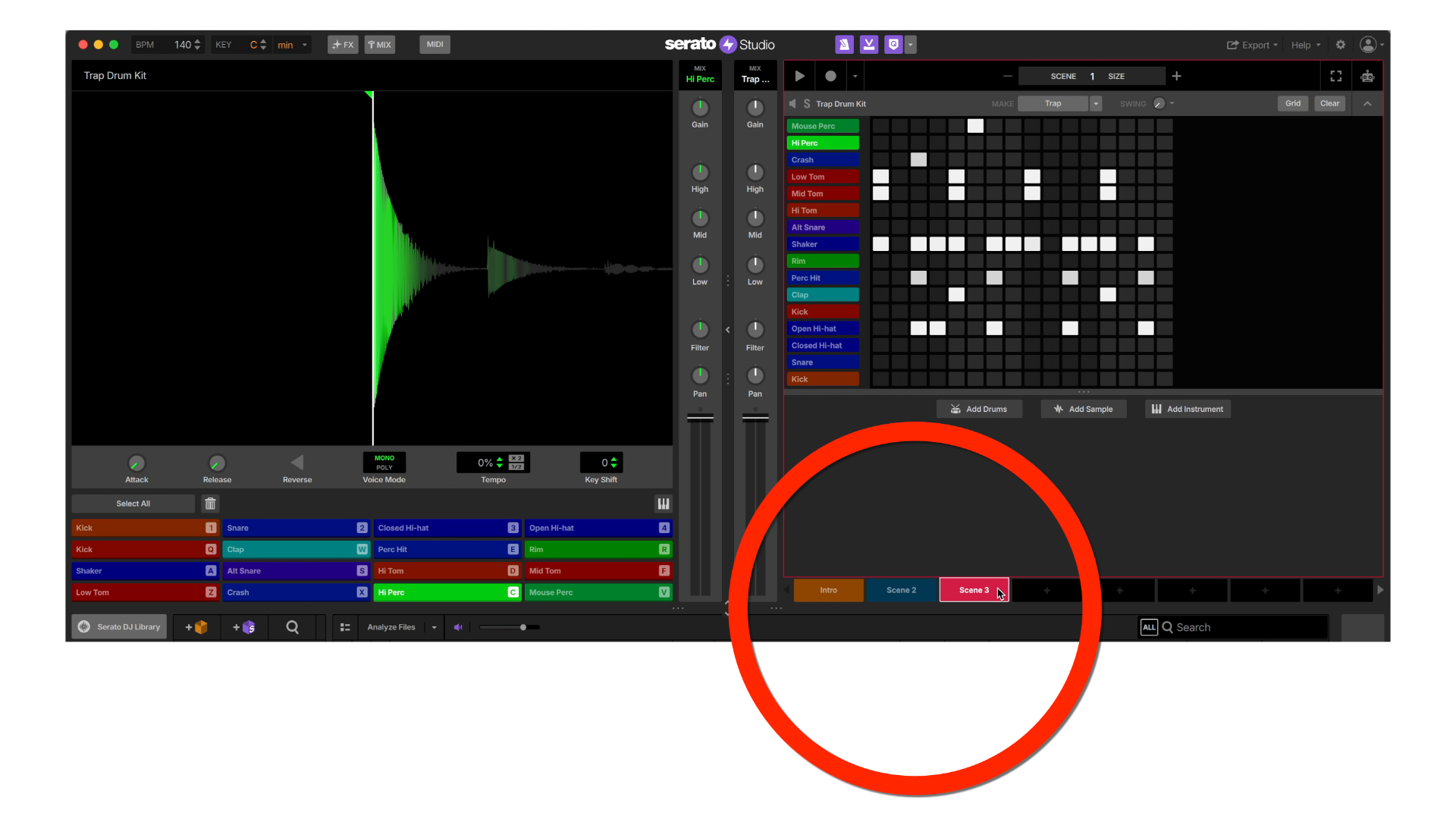This screenshot has width=1456, height=819.
Task: Mute the Trap Drum Kit deck speaker
Action: tap(792, 104)
